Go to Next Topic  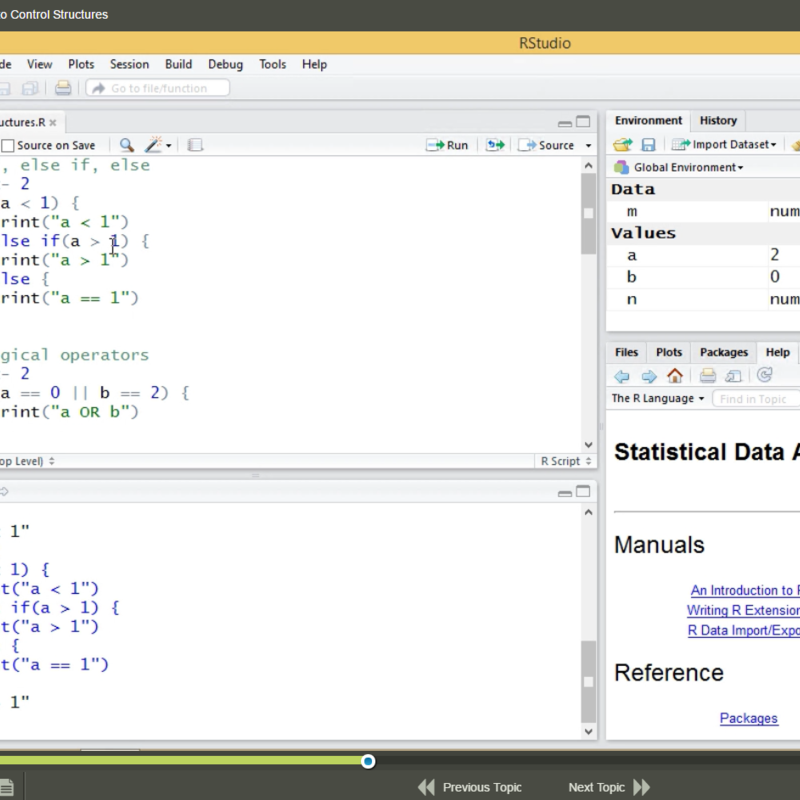pyautogui.click(x=609, y=787)
